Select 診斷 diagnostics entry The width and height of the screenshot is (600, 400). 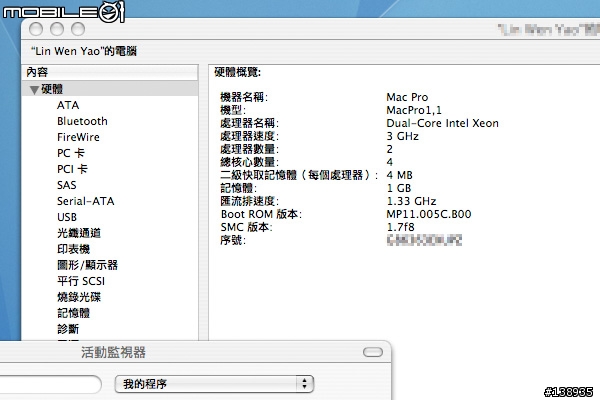pyautogui.click(x=68, y=329)
